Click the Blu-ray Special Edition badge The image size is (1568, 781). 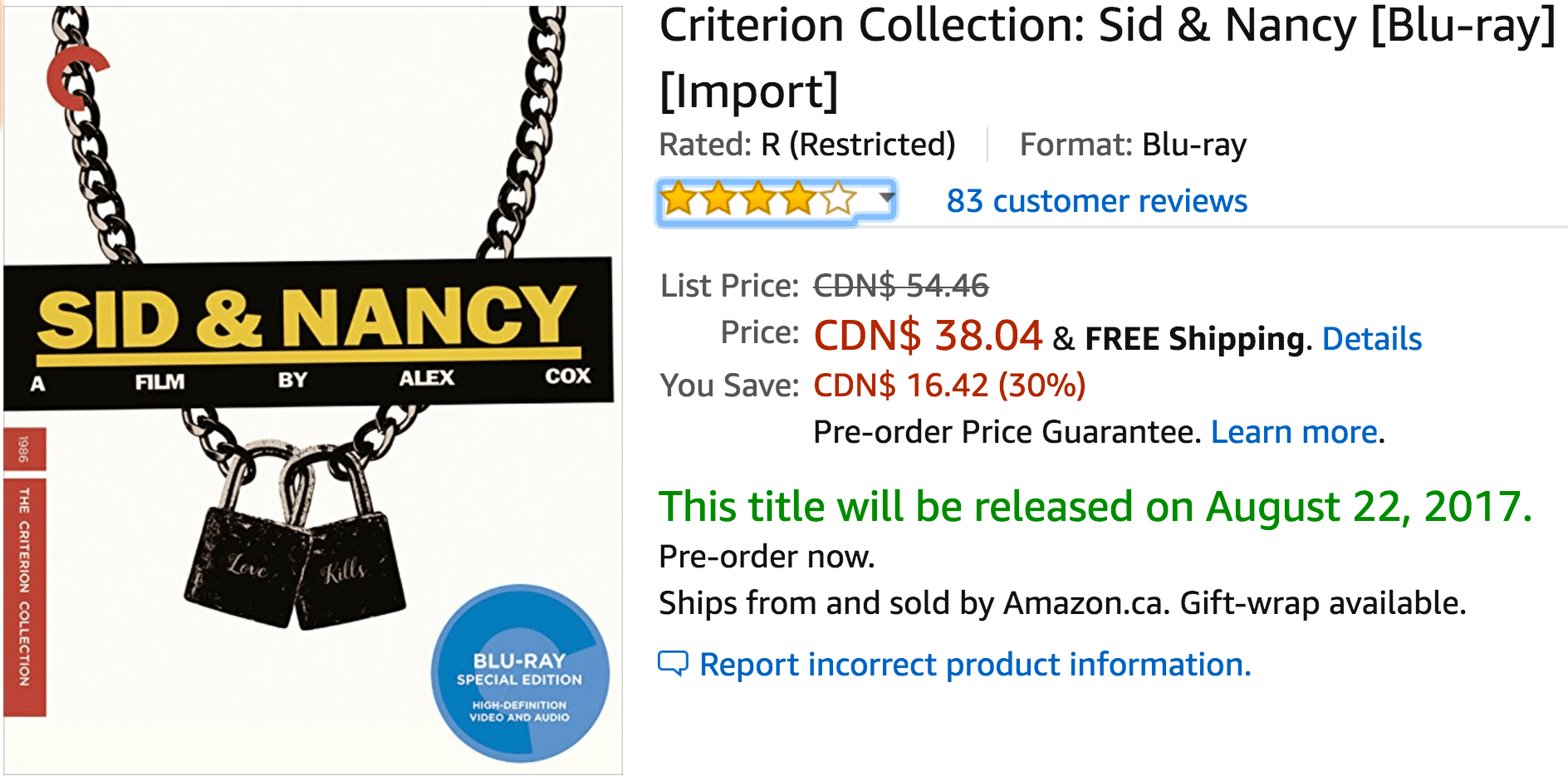tap(520, 673)
